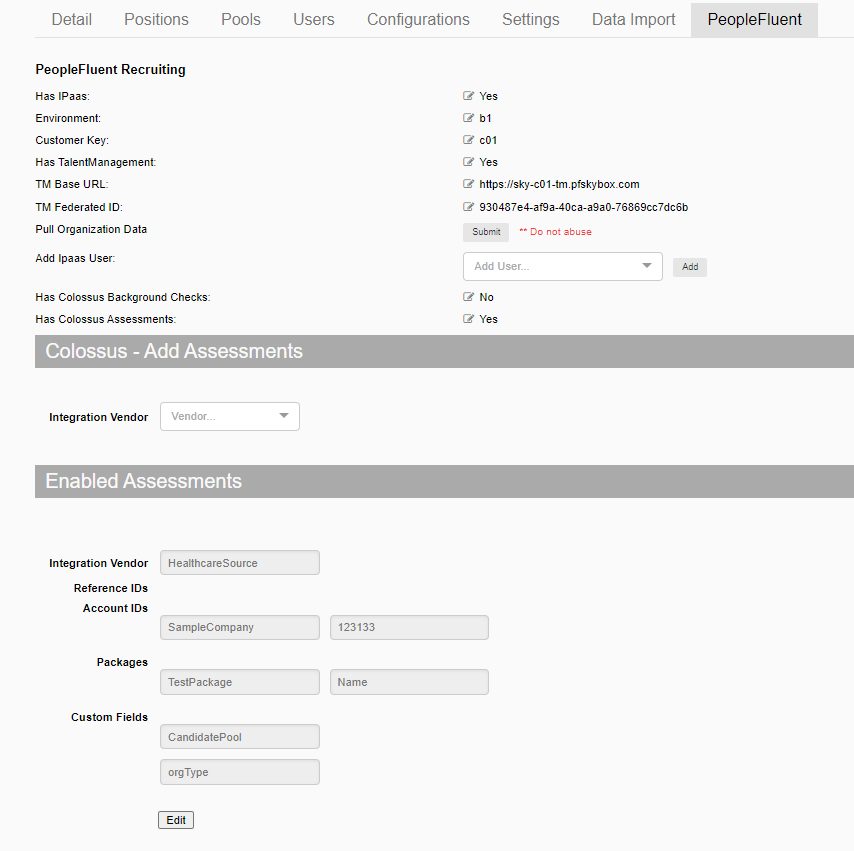The height and width of the screenshot is (851, 854).
Task: Click the b1 environment value
Action: click(485, 118)
